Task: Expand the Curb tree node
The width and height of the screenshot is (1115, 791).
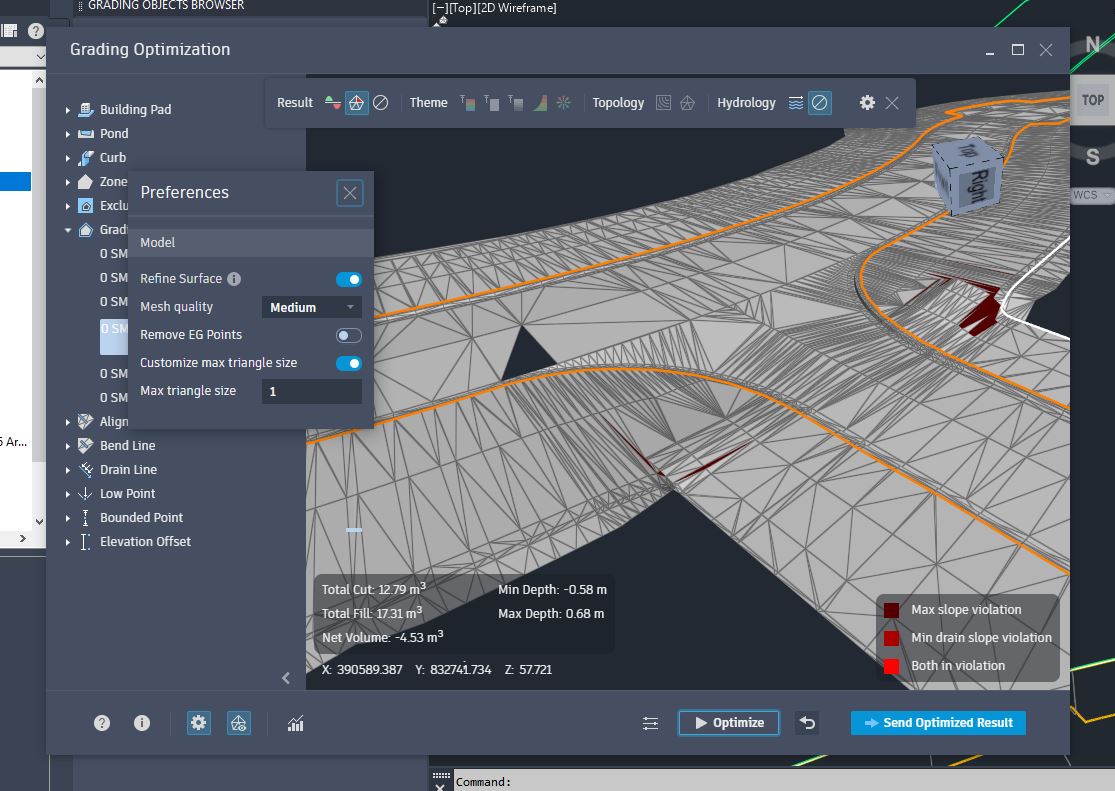Action: pos(68,159)
